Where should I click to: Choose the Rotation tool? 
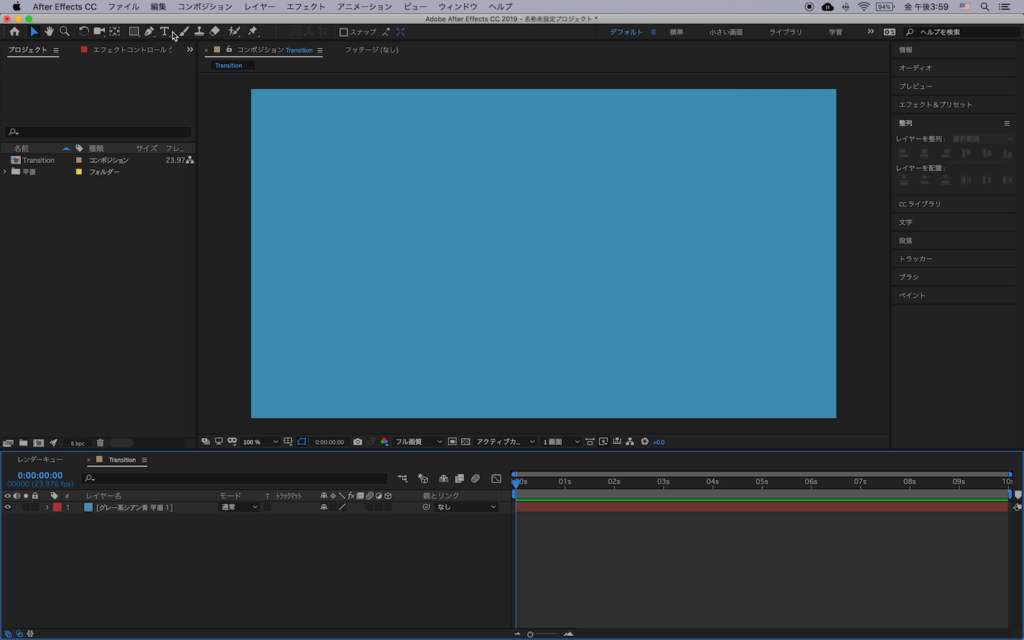point(84,32)
